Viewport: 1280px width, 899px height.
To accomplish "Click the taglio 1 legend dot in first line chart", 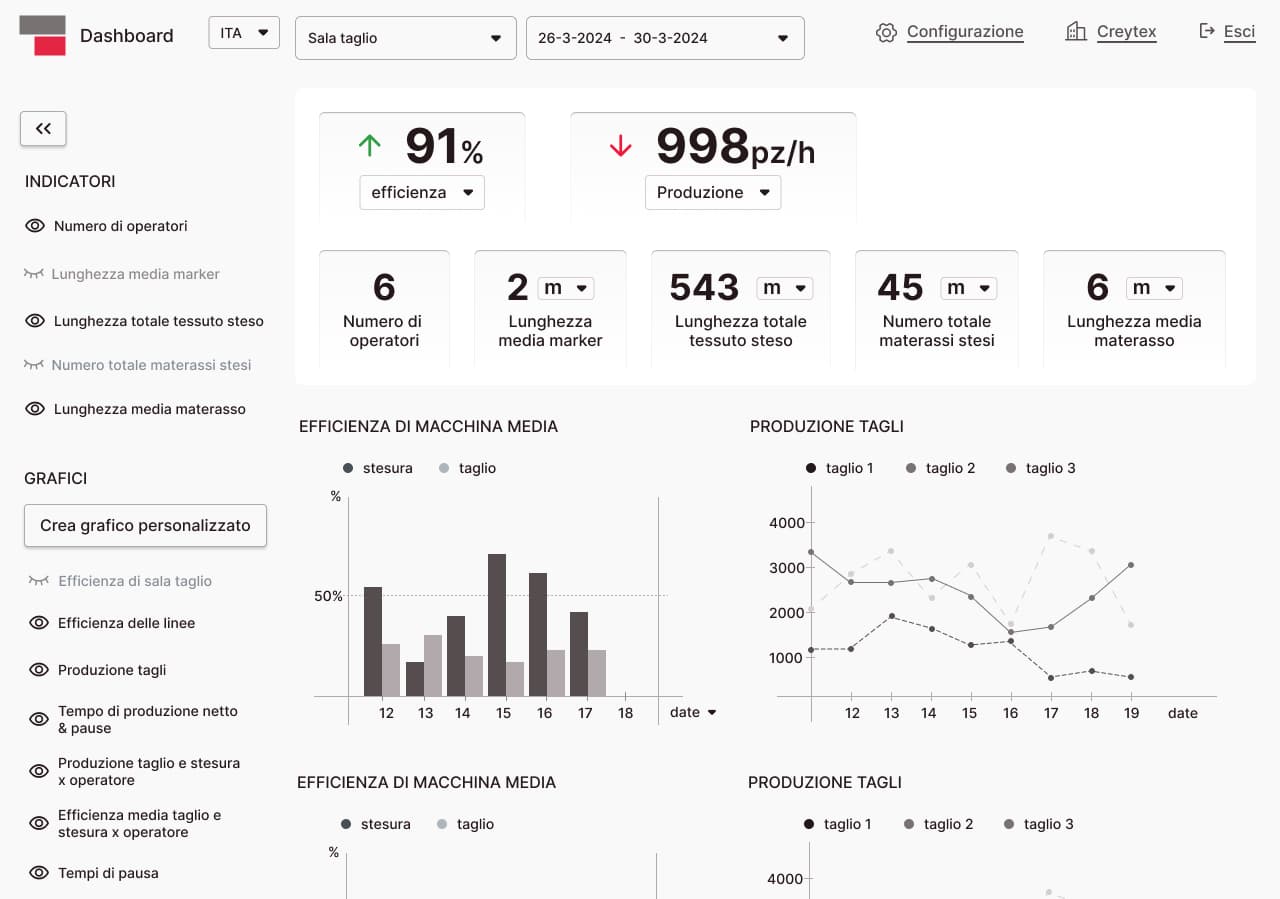I will pyautogui.click(x=811, y=468).
